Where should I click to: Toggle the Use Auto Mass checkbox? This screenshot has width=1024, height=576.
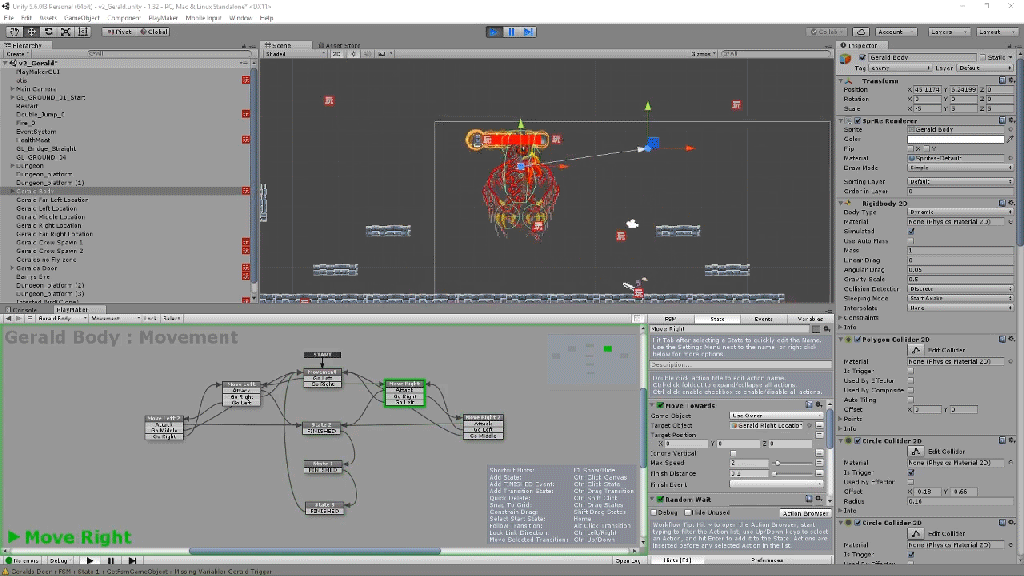[912, 241]
